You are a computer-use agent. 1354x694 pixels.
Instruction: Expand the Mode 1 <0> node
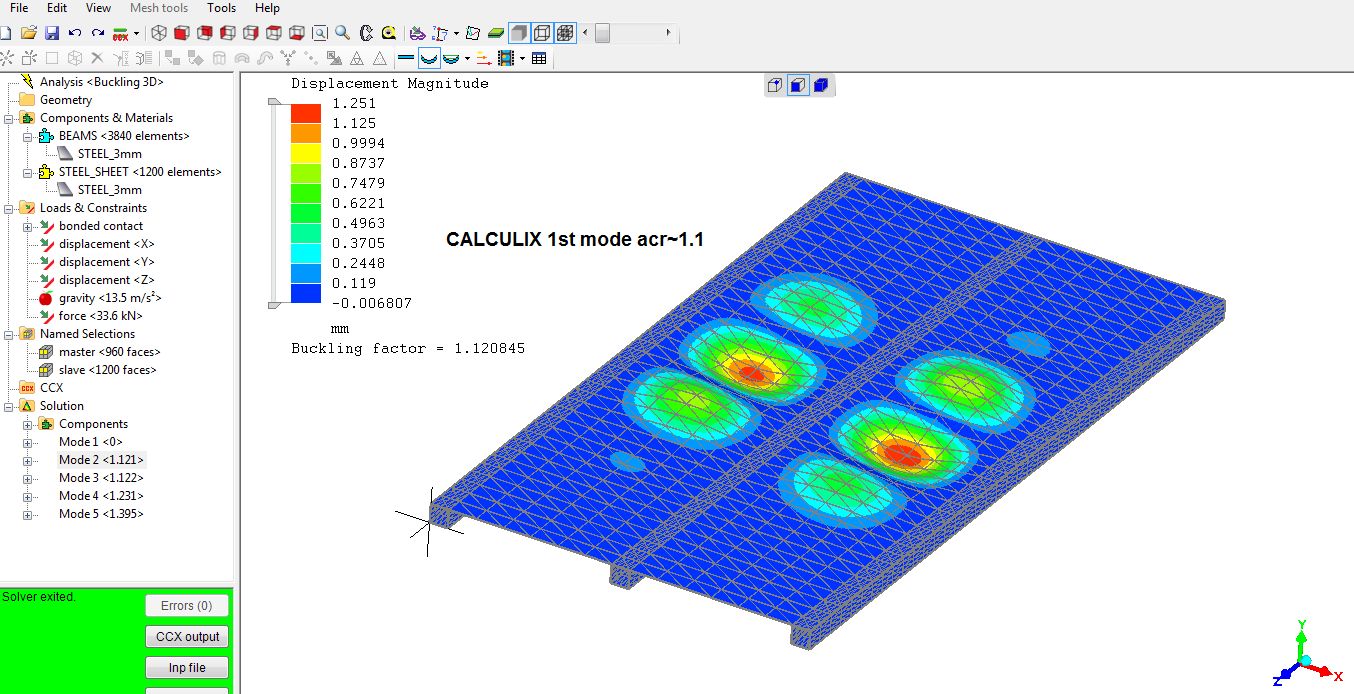coord(28,442)
